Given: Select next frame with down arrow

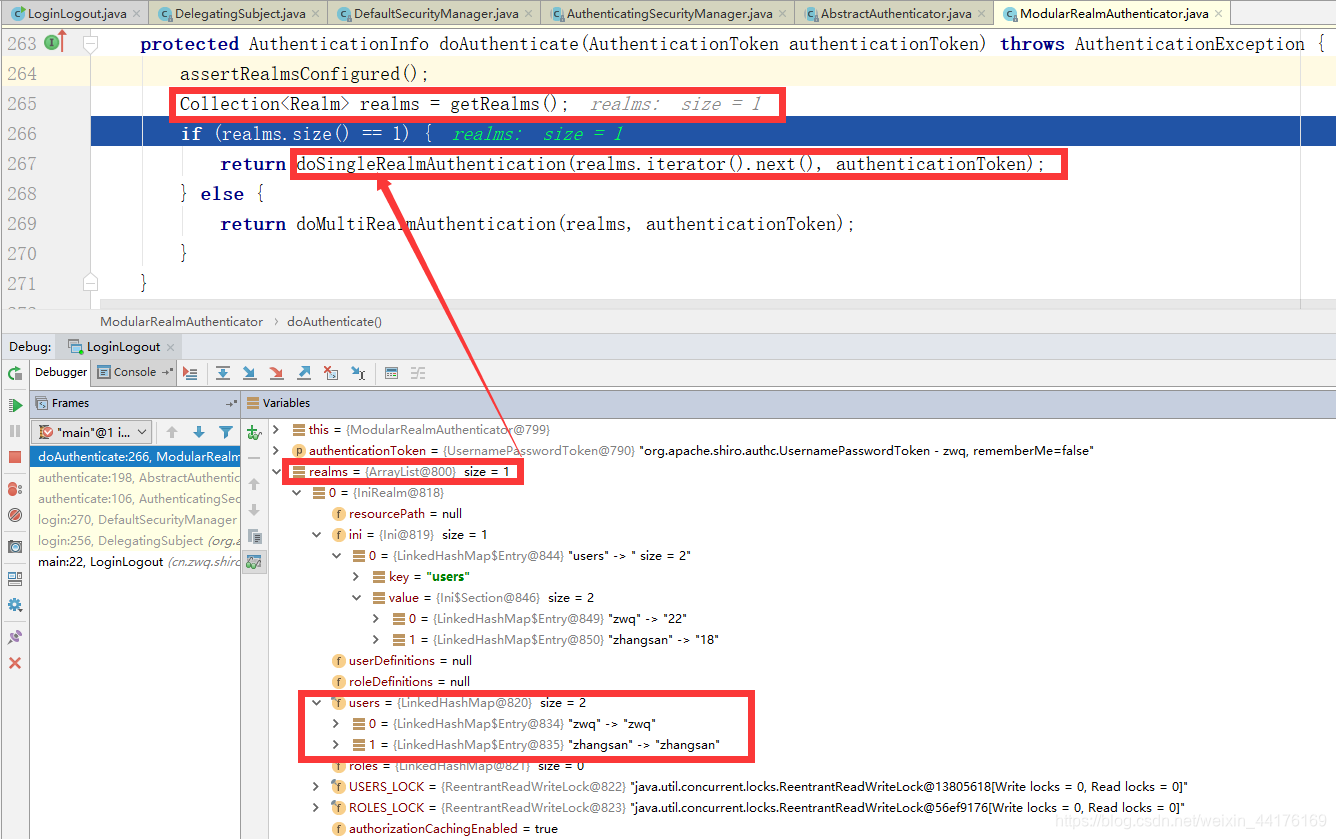Looking at the screenshot, I should point(199,432).
